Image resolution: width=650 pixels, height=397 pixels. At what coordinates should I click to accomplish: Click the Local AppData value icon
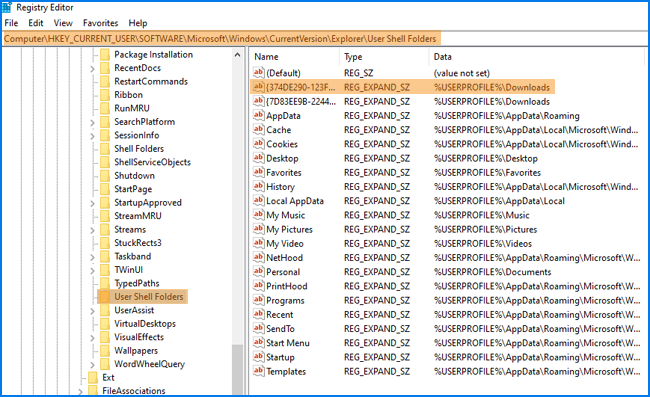258,201
